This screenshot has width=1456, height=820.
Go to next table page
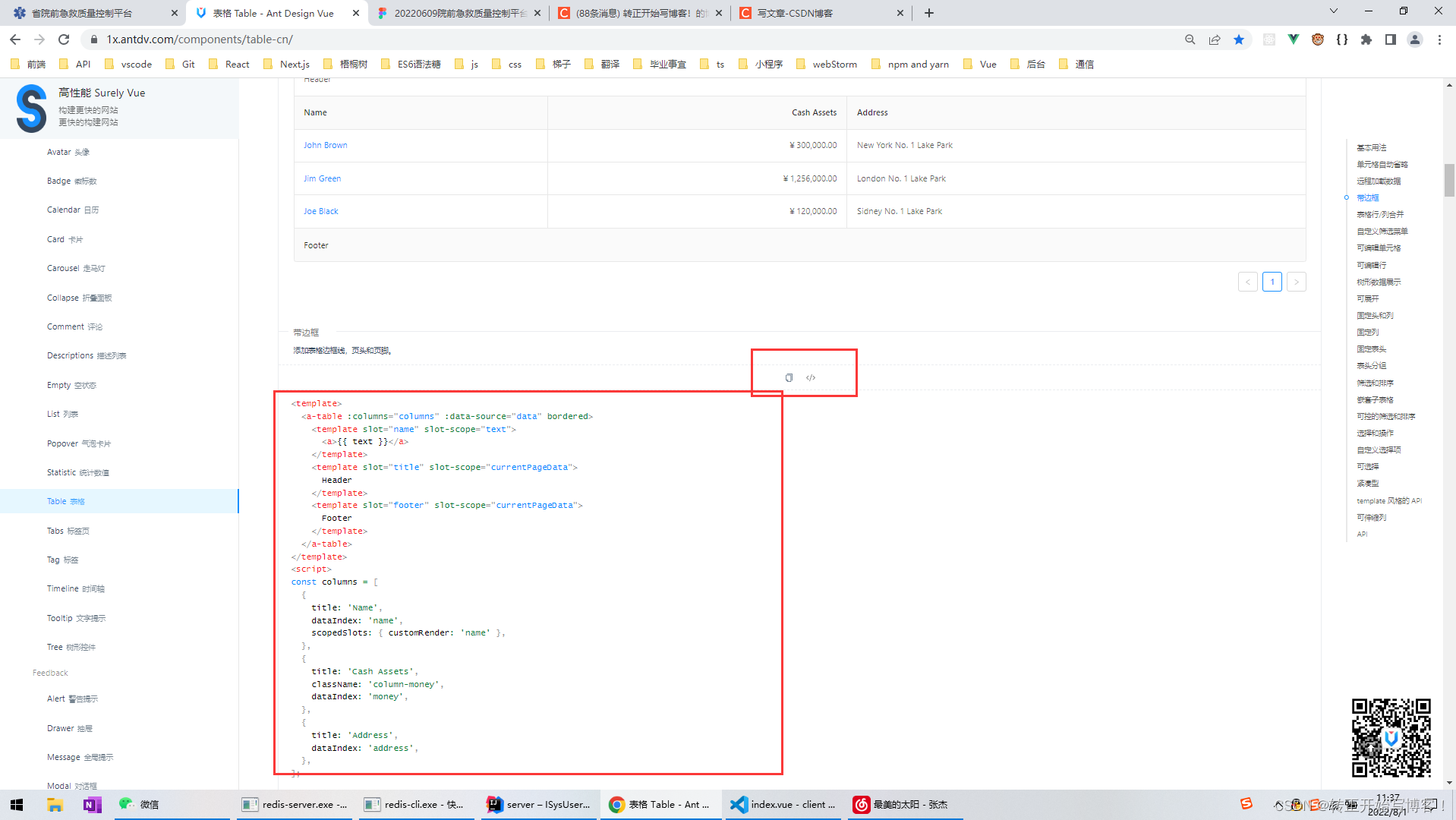pyautogui.click(x=1297, y=282)
